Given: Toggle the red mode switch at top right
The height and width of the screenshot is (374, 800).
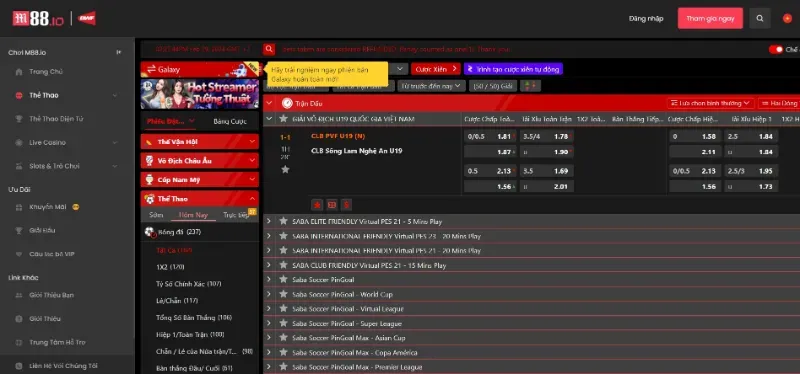Looking at the screenshot, I should tap(776, 49).
